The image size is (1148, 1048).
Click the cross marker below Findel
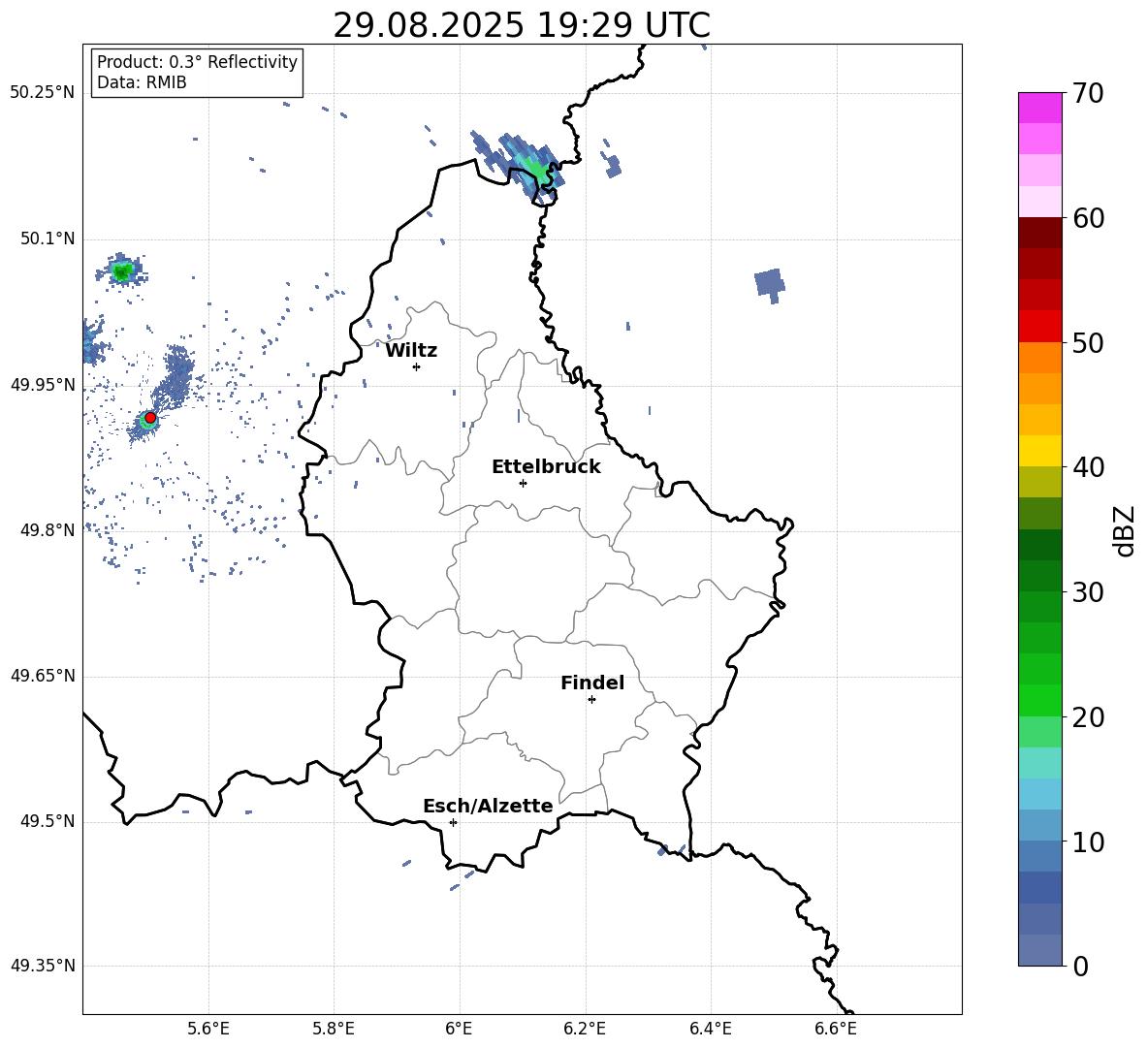(x=591, y=700)
